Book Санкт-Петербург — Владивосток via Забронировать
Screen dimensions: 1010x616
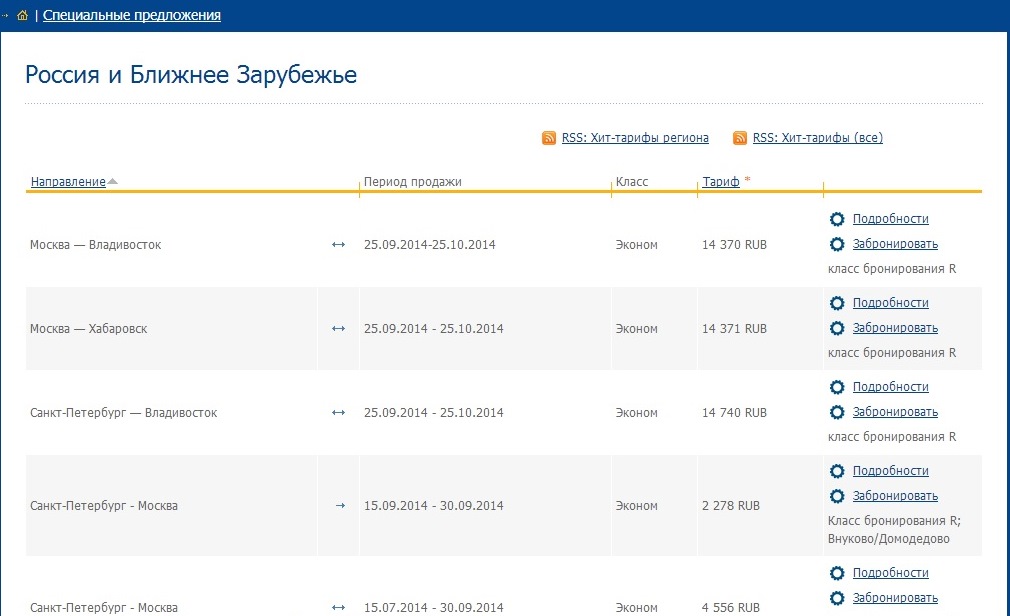[895, 412]
